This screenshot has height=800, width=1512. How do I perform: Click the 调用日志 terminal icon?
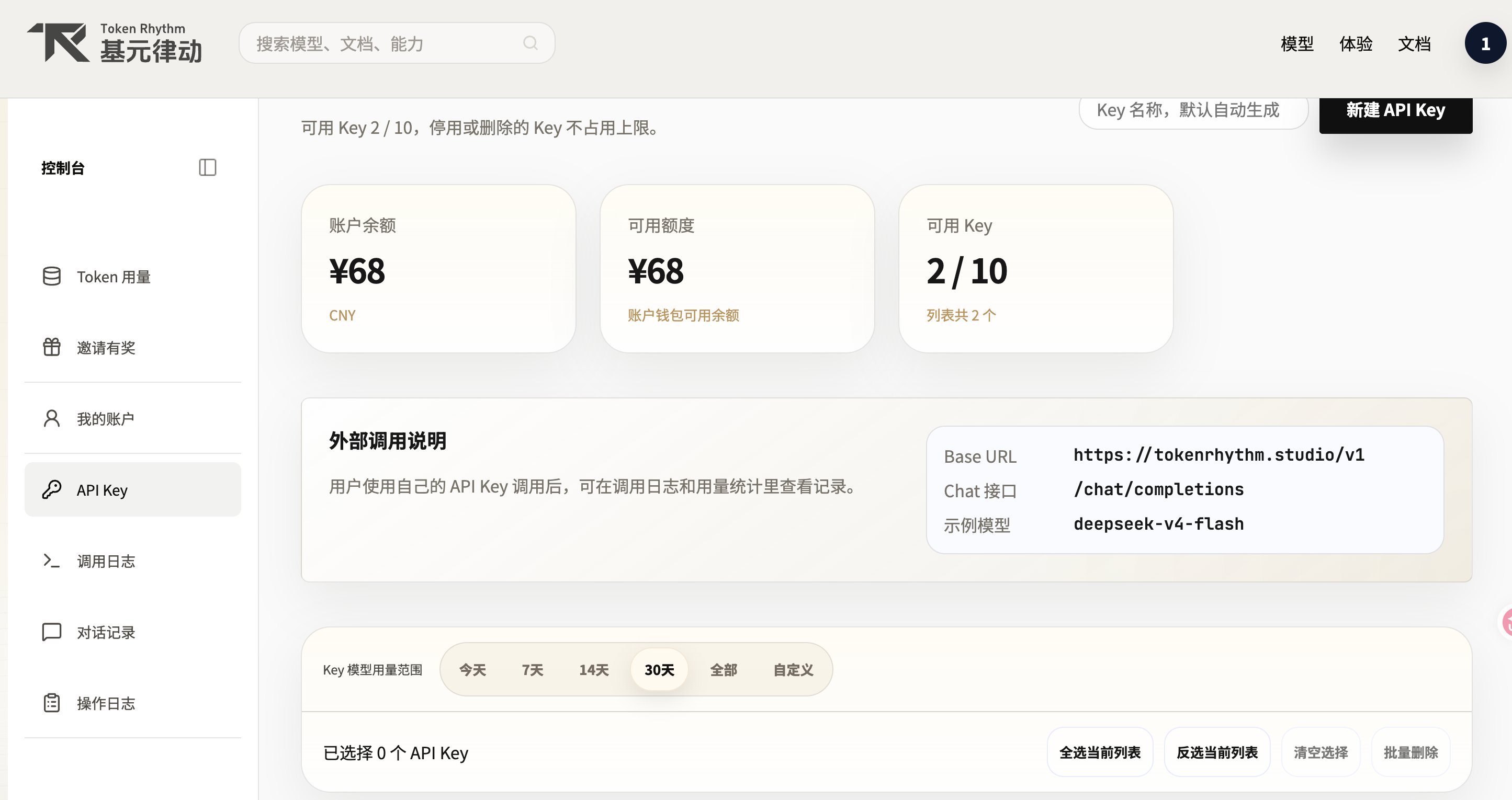coord(52,561)
